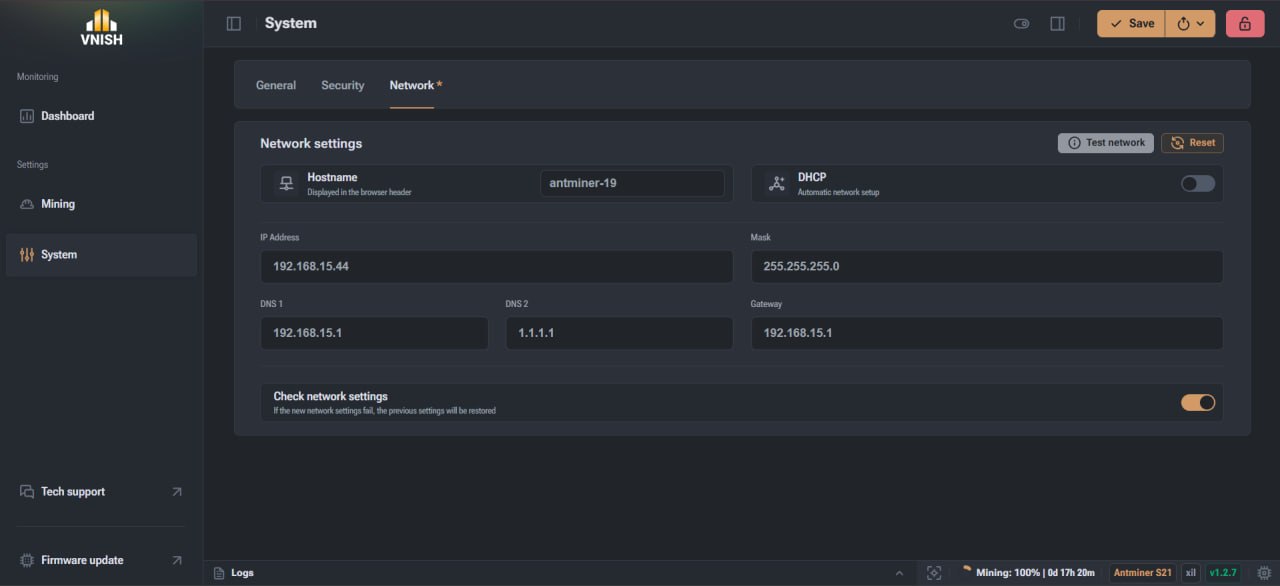Click the IP Address input field
Viewport: 1280px width, 586px height.
[497, 267]
